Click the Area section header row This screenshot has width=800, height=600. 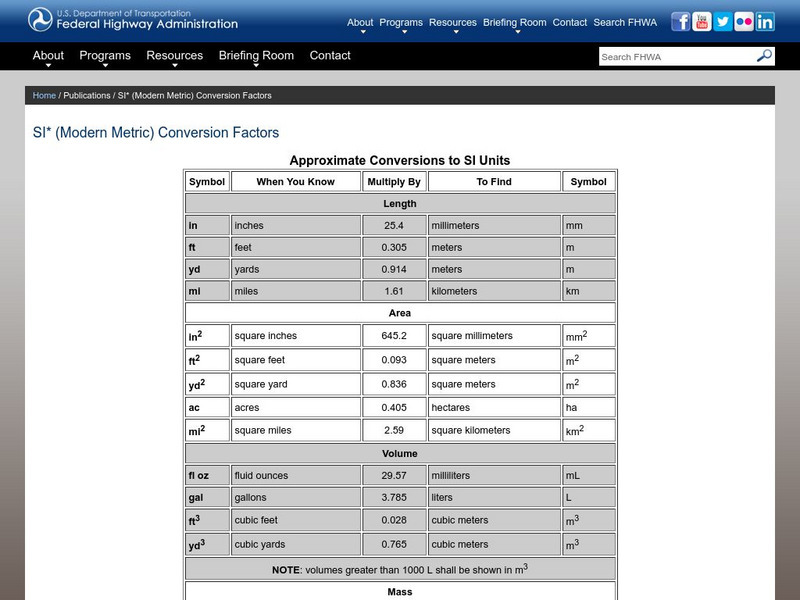point(400,313)
